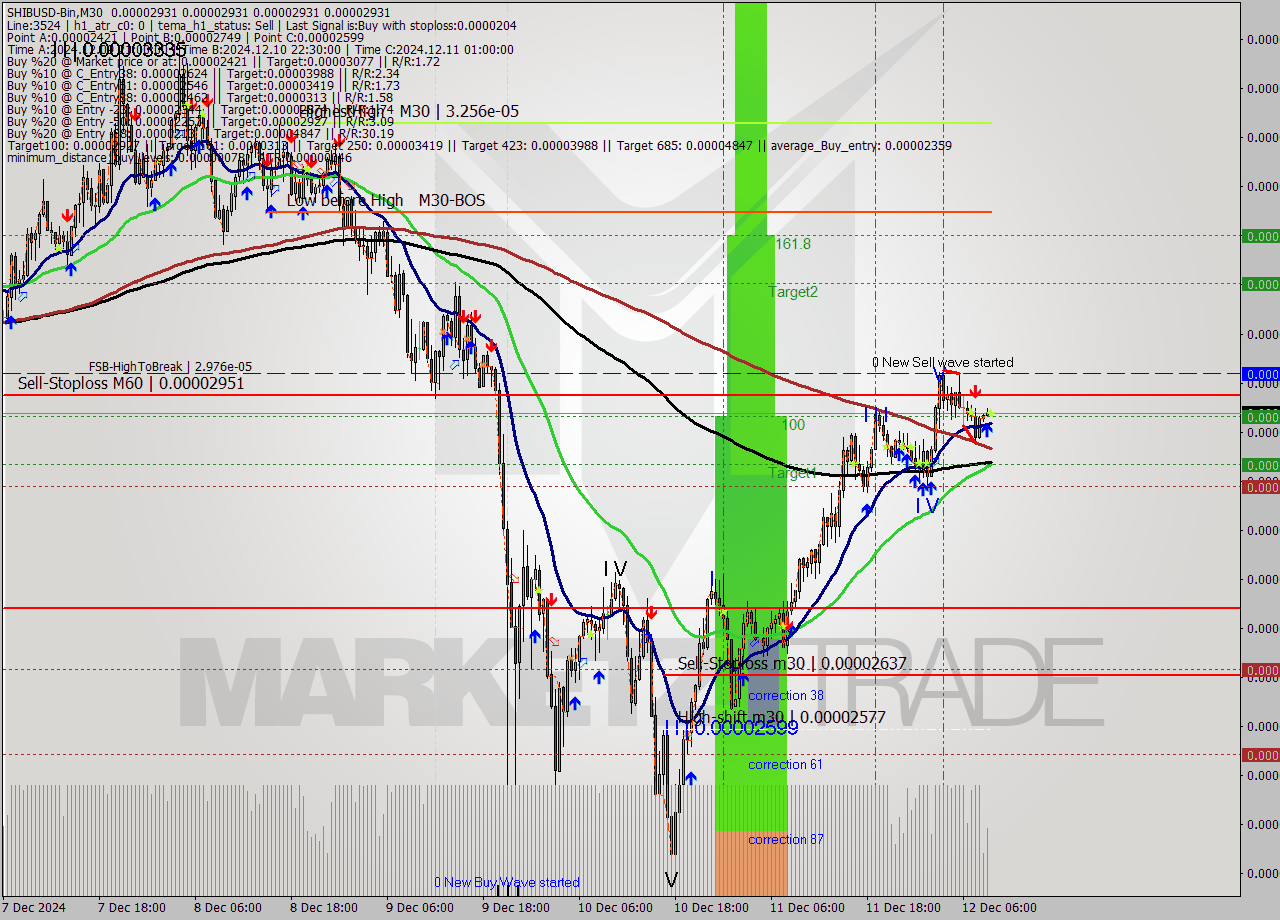1280x920 pixels.
Task: Click the 'V' wave label at the chart low
Action: (x=671, y=881)
